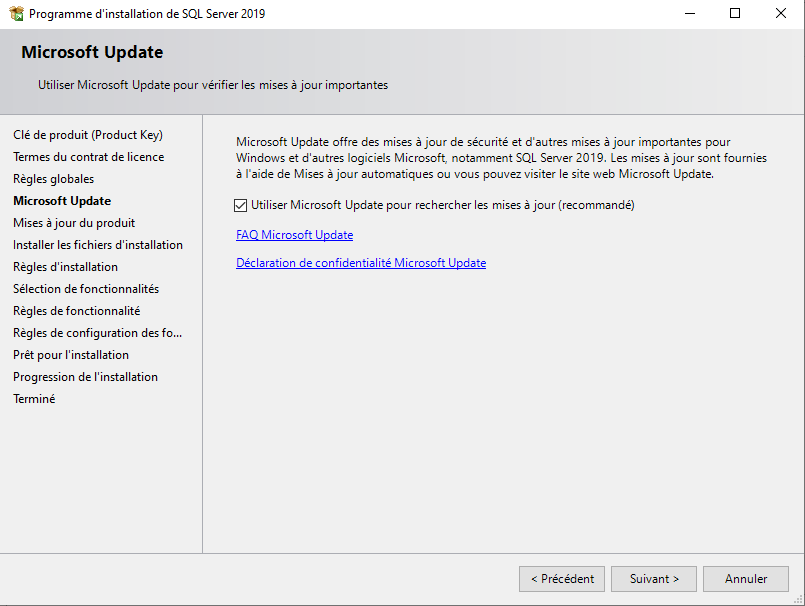Toggle the Utiliser Microsoft Update checkbox
Viewport: 805px width, 606px height.
(240, 205)
